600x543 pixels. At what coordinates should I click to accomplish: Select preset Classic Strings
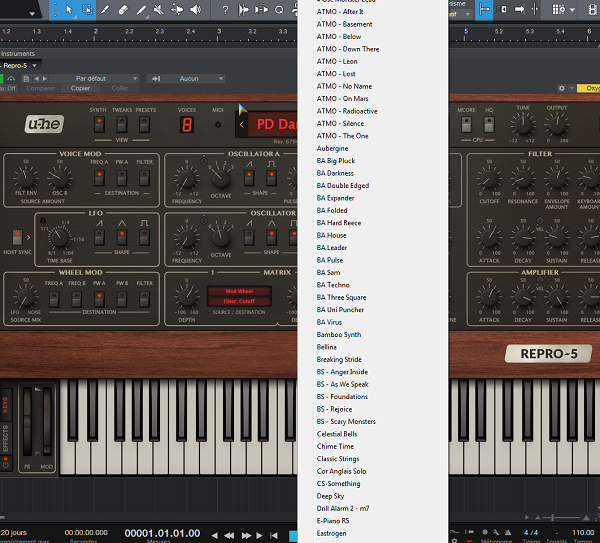click(x=338, y=458)
